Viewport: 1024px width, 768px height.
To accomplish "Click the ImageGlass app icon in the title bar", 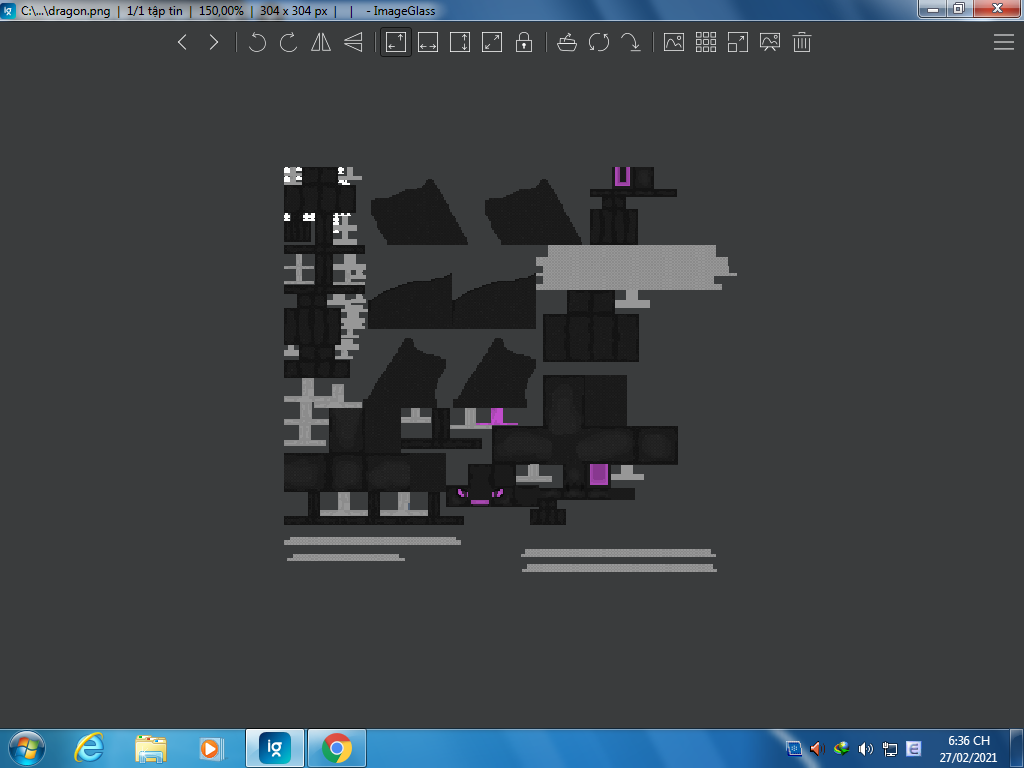I will coord(8,10).
